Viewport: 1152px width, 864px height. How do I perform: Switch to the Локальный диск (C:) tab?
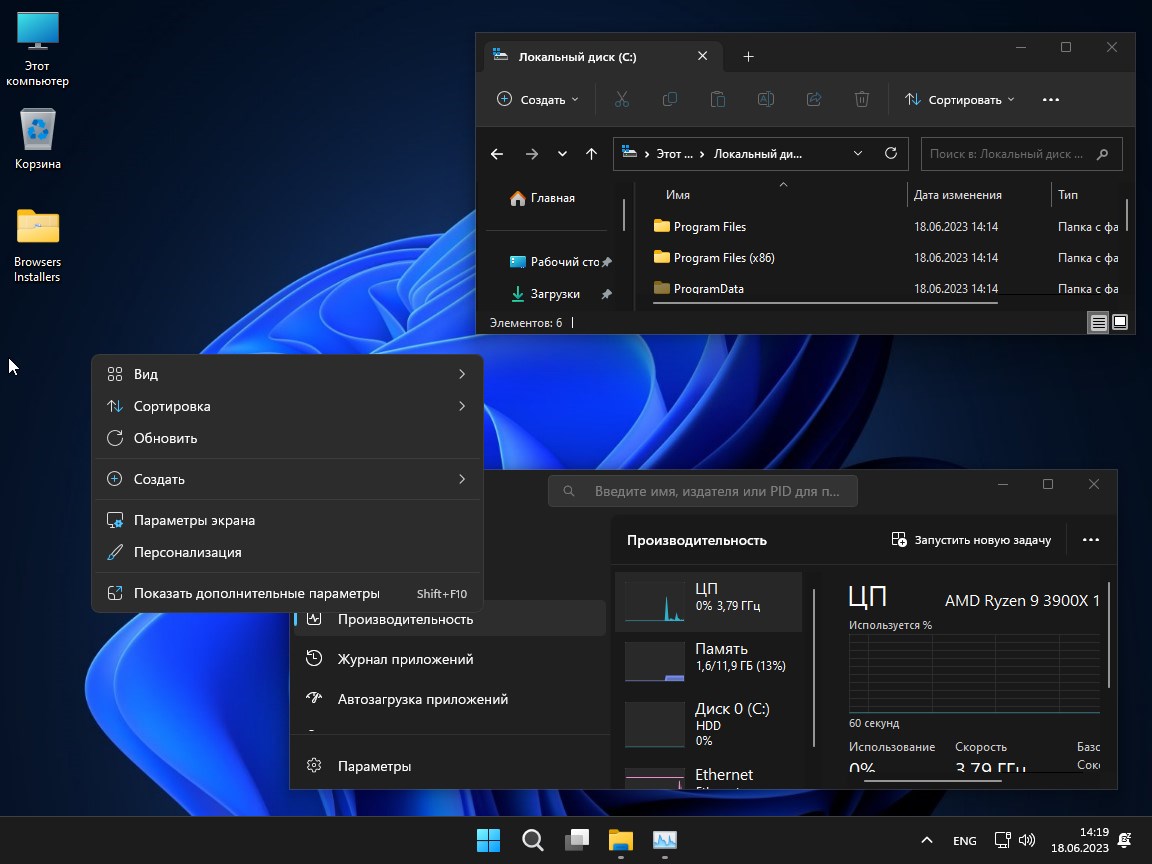tap(580, 56)
